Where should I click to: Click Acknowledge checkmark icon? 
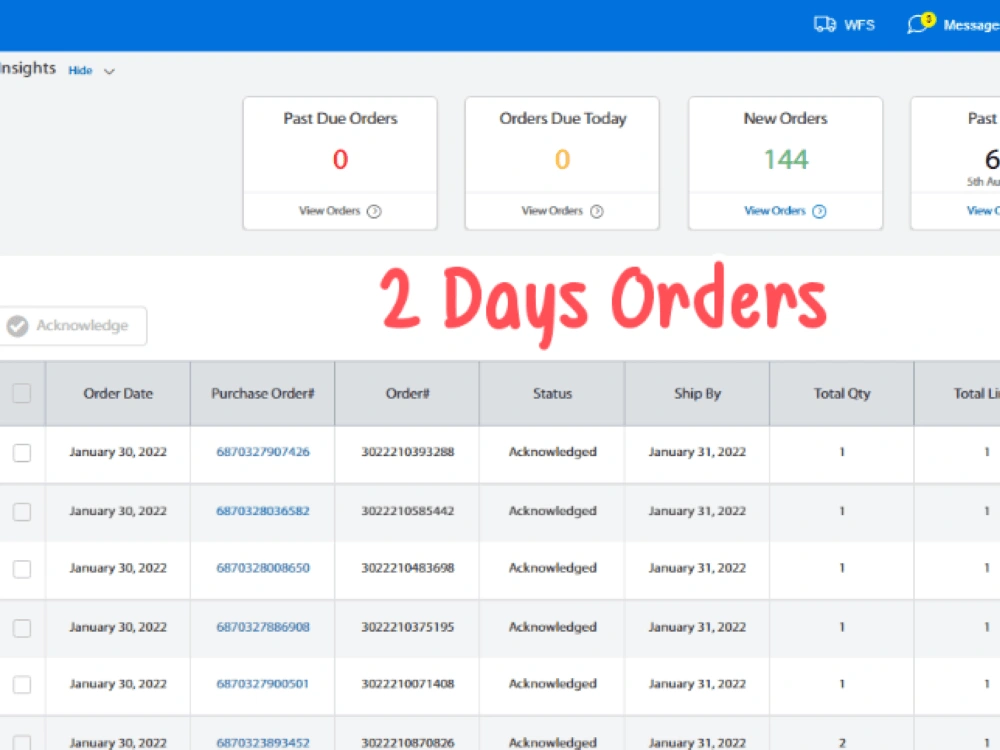pyautogui.click(x=18, y=326)
